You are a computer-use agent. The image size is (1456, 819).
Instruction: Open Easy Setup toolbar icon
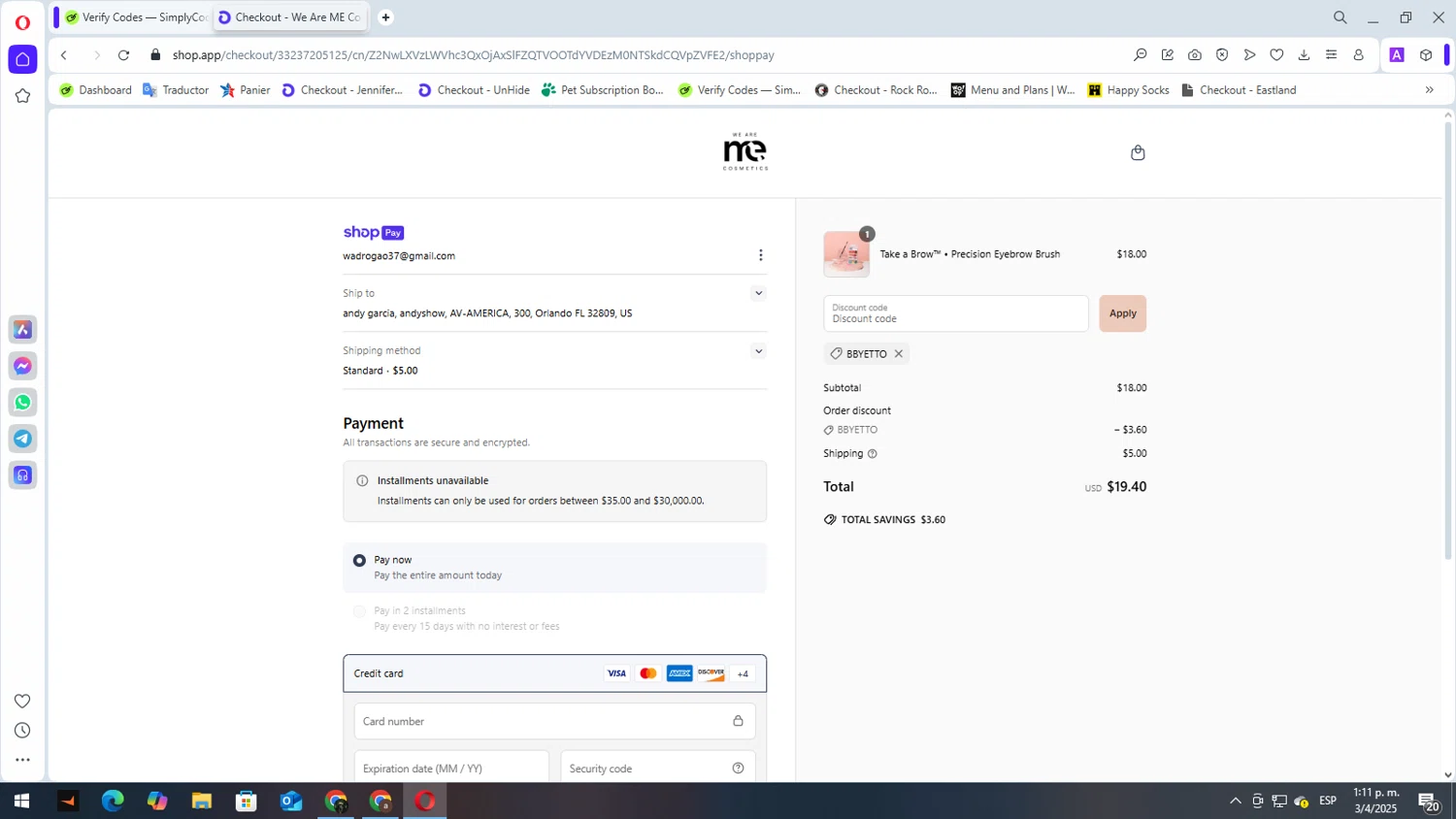point(1331,55)
